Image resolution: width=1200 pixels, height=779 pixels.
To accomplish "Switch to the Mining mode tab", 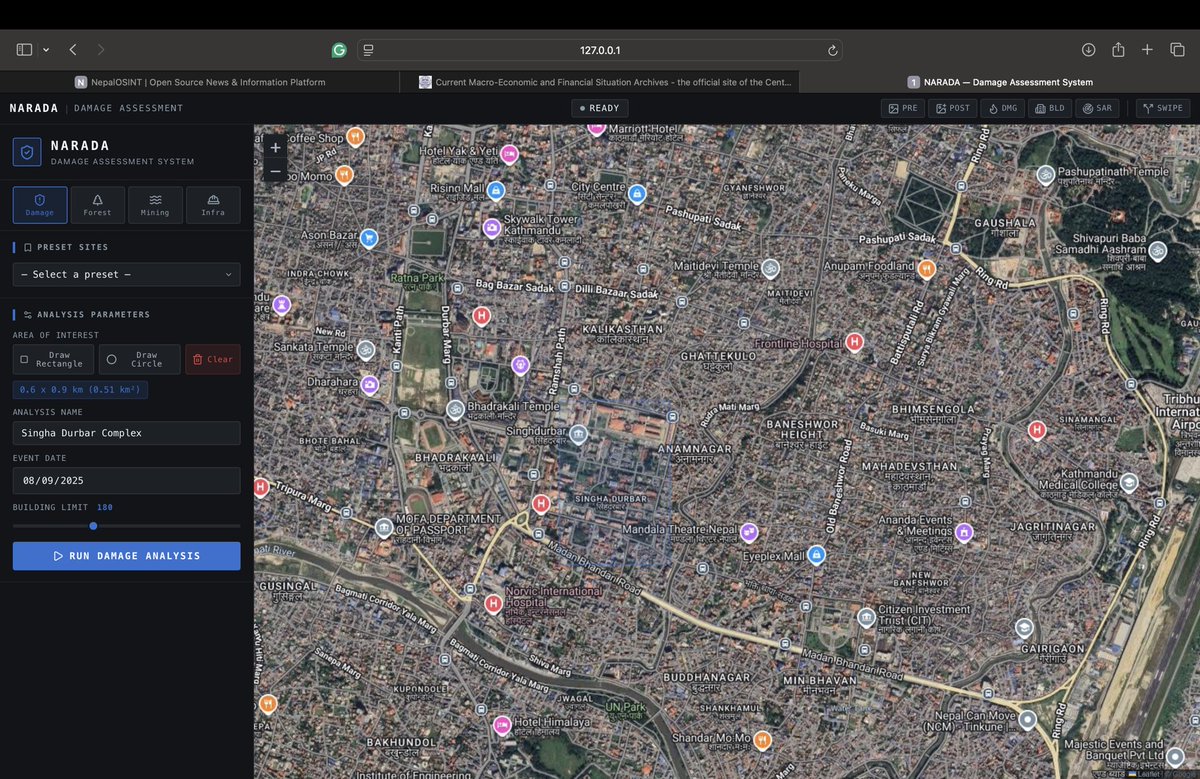I will (x=155, y=204).
